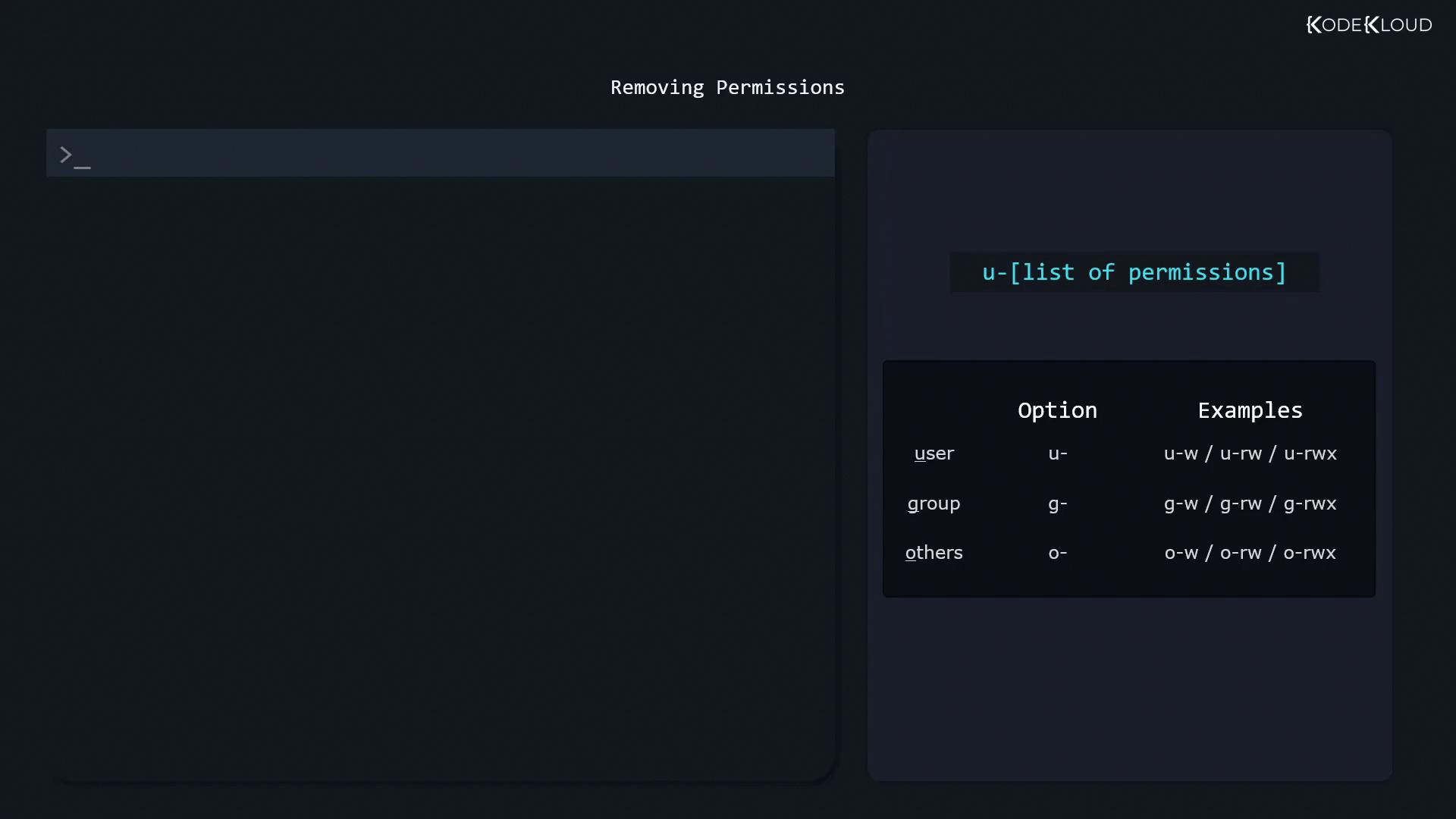Click the u- option cell
The width and height of the screenshot is (1456, 819).
click(x=1057, y=453)
